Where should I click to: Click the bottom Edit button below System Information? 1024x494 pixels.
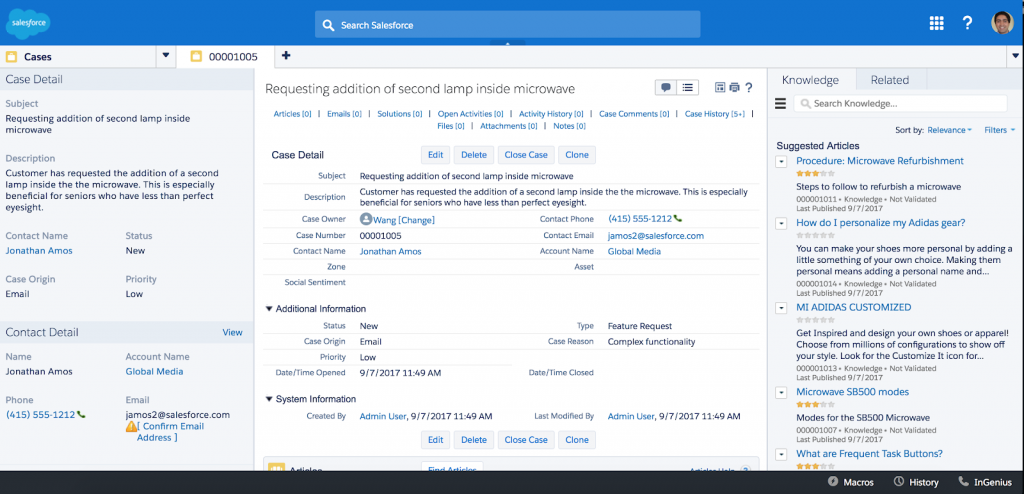click(x=436, y=440)
